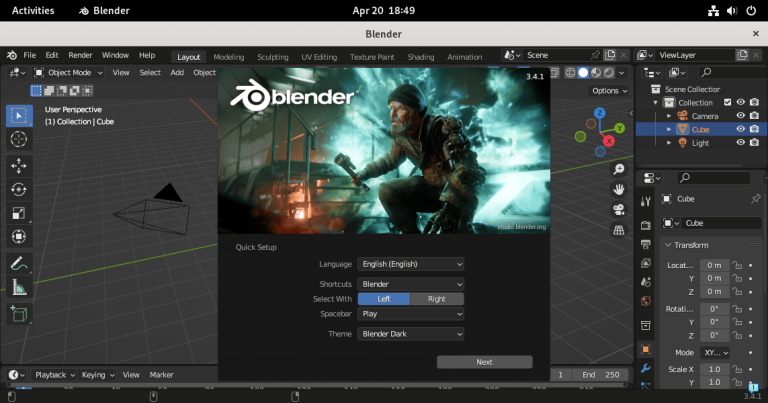The height and width of the screenshot is (403, 768).
Task: Choose Left for Select With
Action: click(384, 299)
